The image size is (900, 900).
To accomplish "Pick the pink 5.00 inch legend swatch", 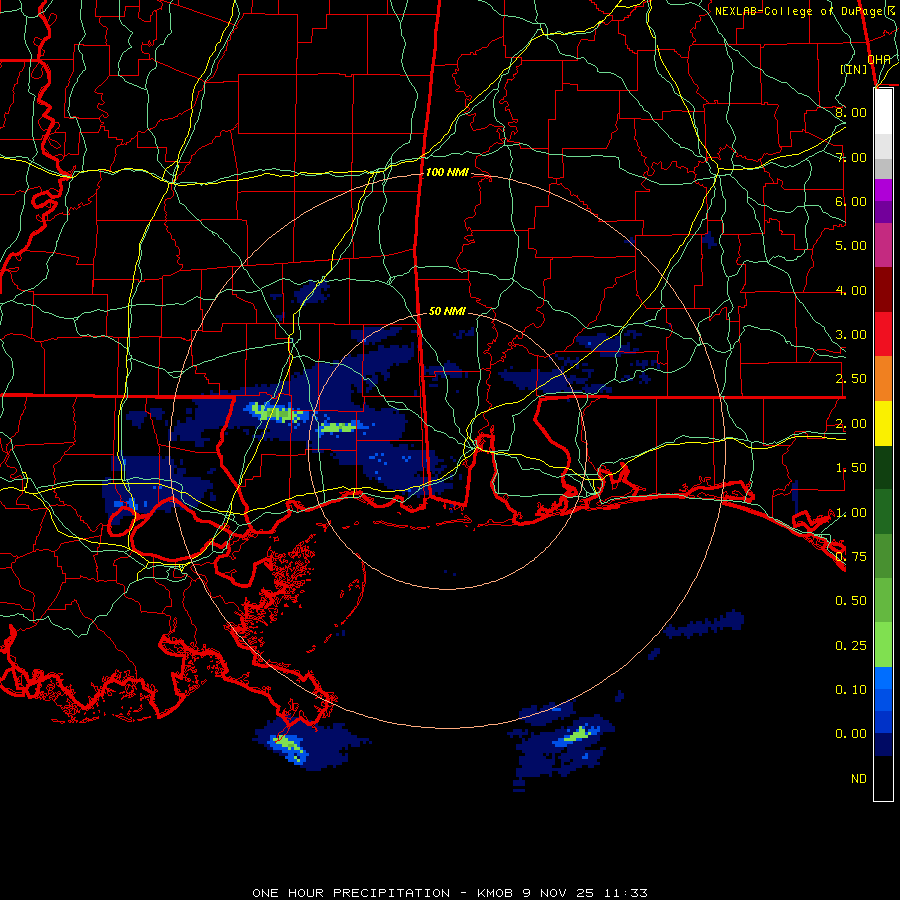I will pos(883,246).
